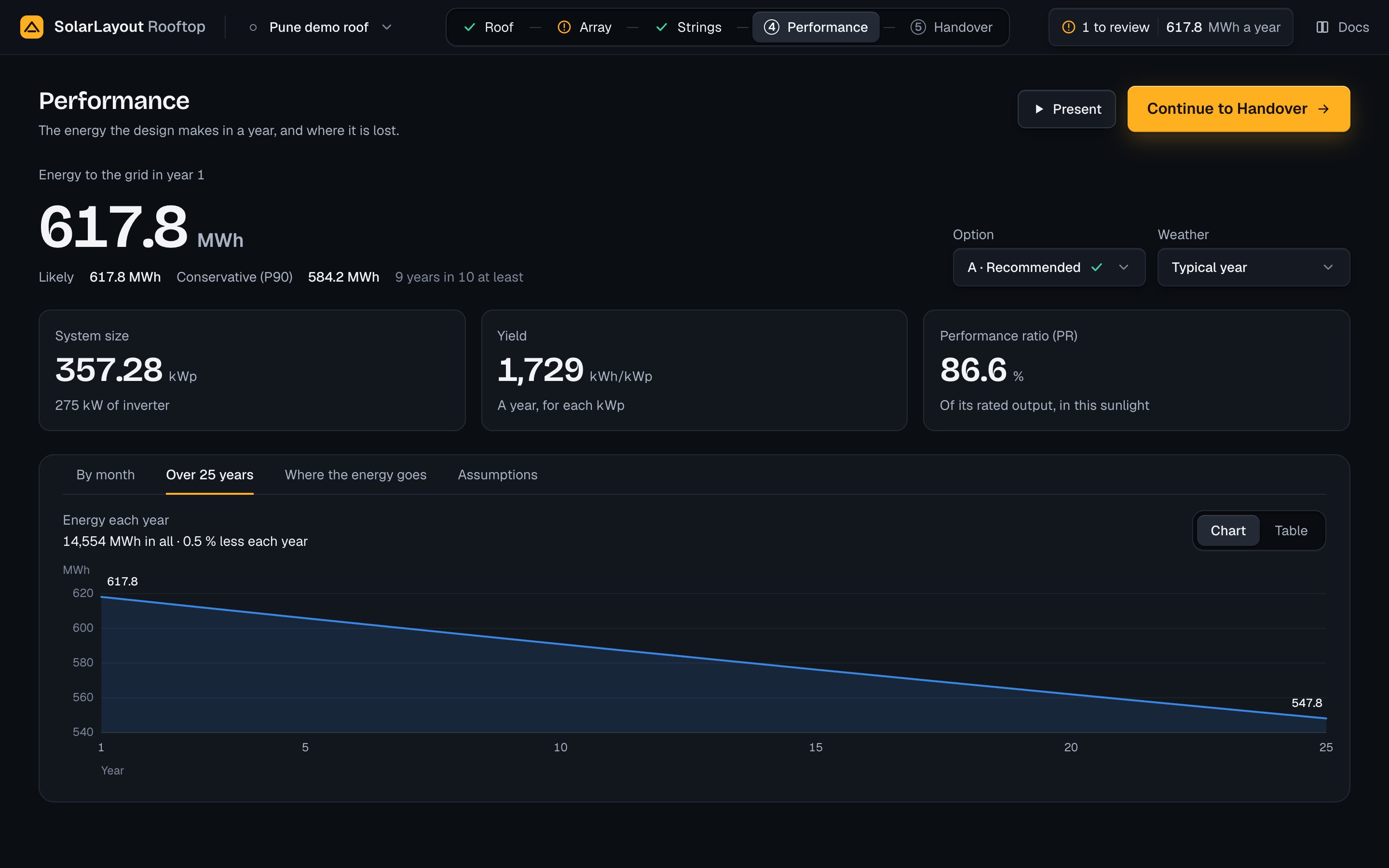Image resolution: width=1389 pixels, height=868 pixels.
Task: Click the green checkmark in the Option dropdown
Action: tap(1097, 268)
